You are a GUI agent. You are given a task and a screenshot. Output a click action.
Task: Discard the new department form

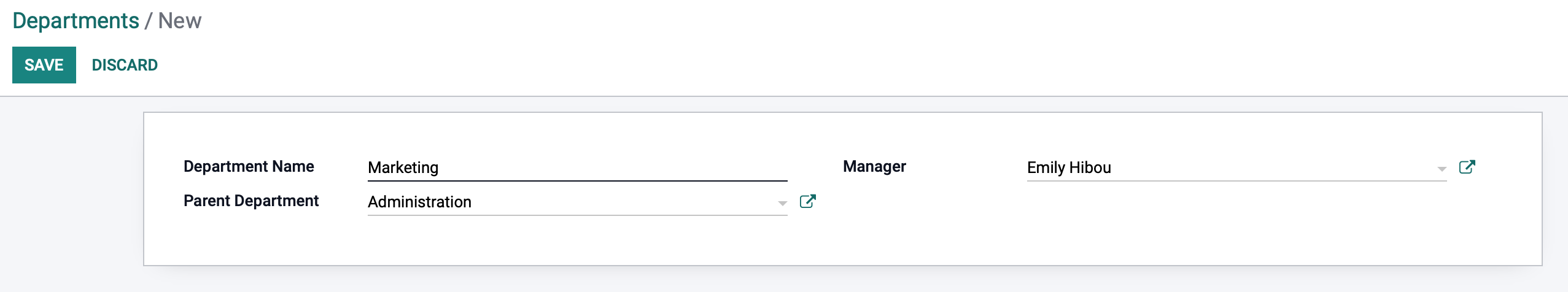click(x=125, y=65)
